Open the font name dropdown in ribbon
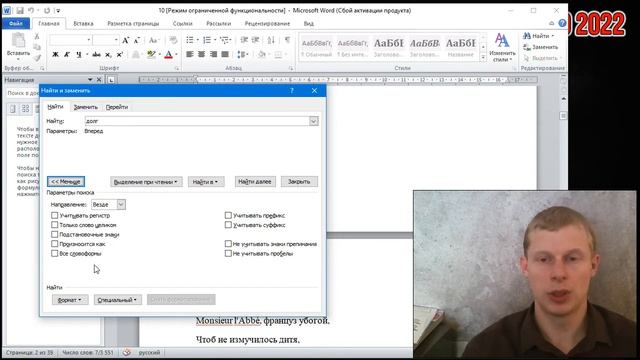 click(89, 40)
